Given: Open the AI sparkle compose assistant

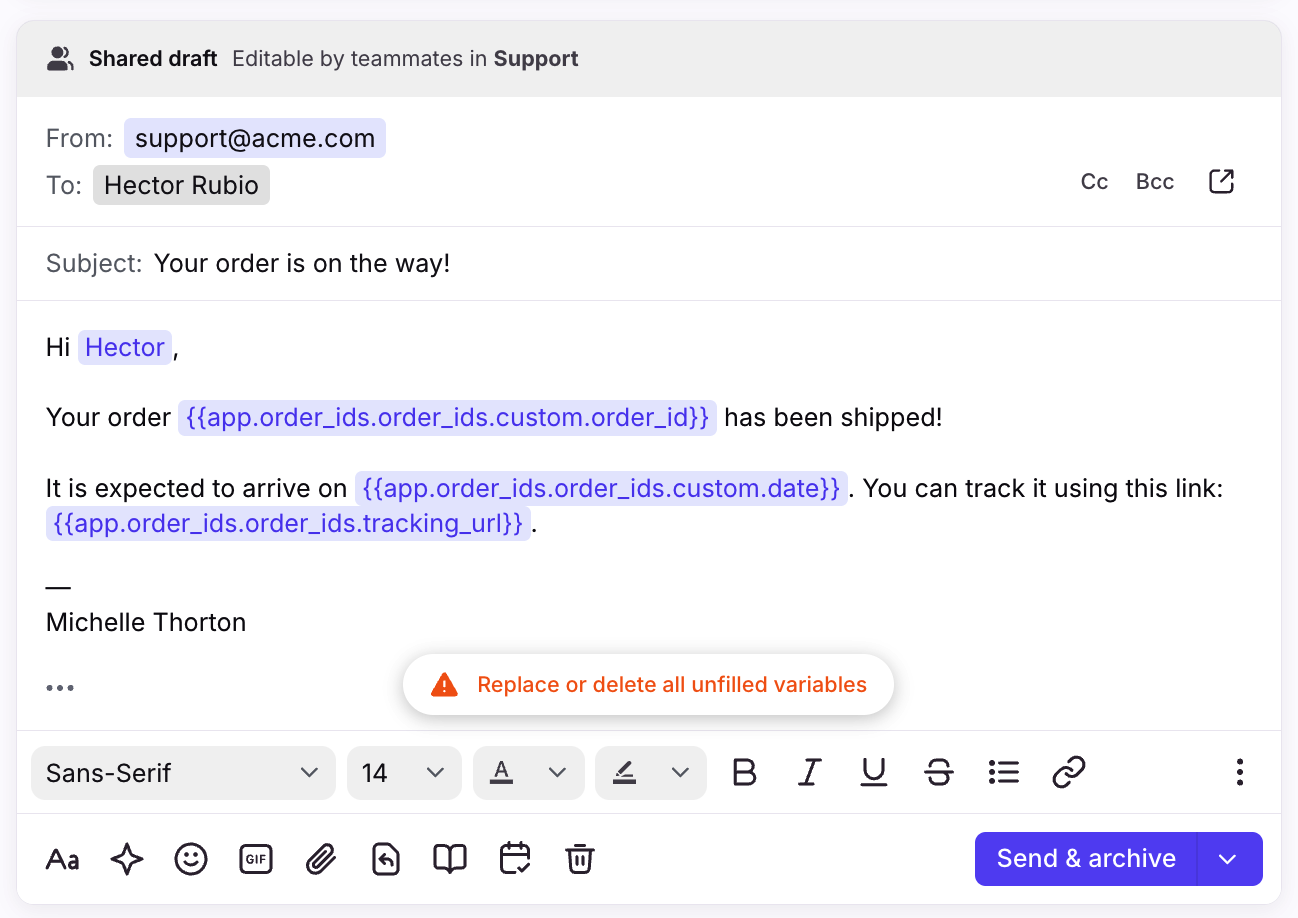Looking at the screenshot, I should [127, 859].
